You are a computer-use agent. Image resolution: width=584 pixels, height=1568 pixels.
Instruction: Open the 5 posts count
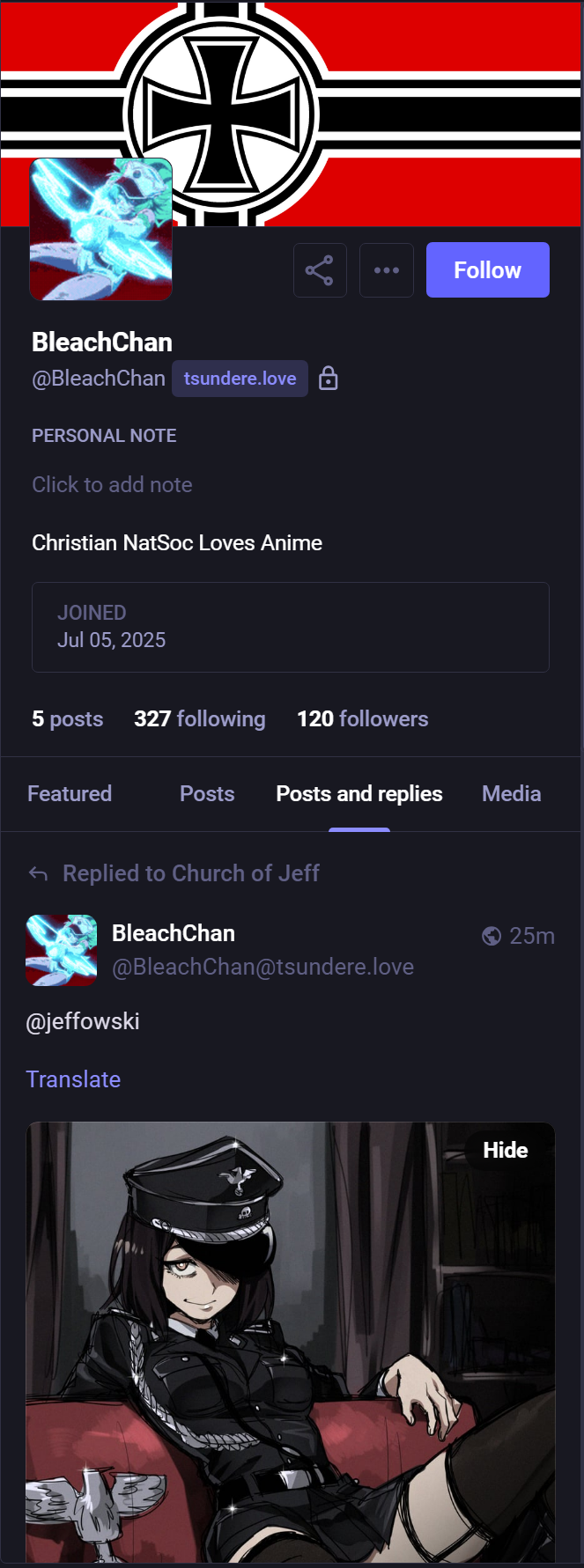[x=68, y=719]
